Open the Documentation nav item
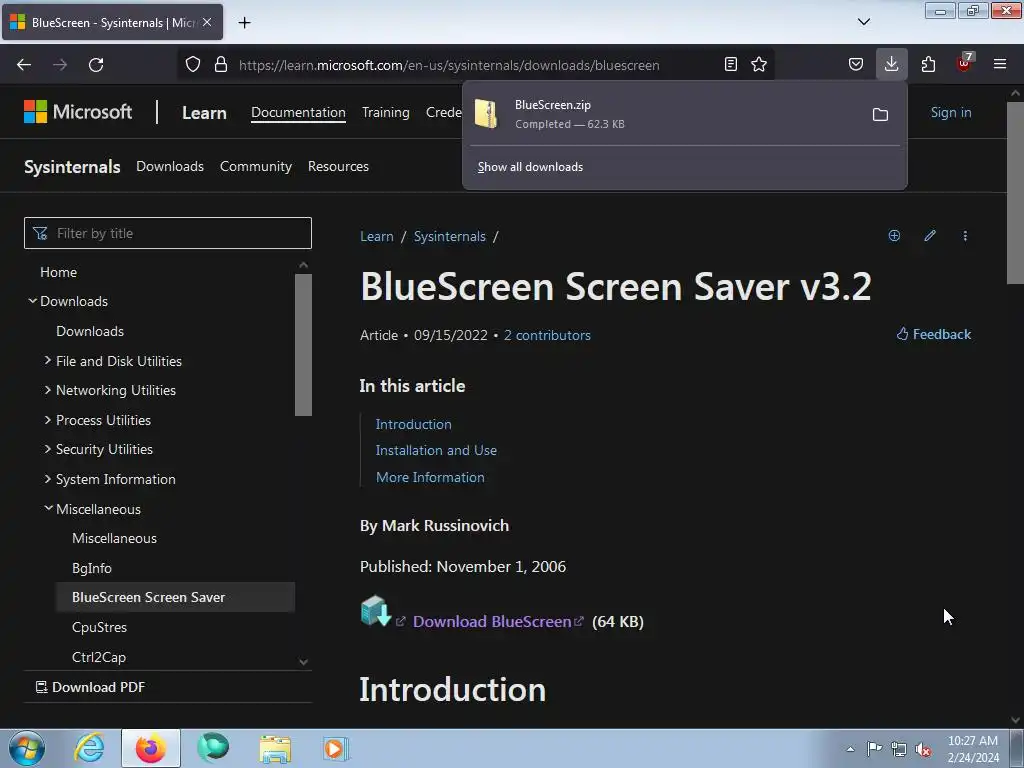This screenshot has width=1024, height=768. (298, 112)
